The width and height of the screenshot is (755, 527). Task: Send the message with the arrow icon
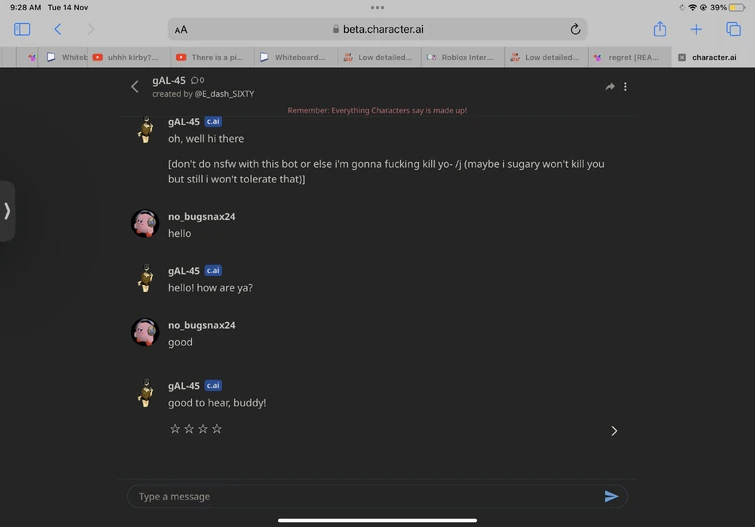tap(611, 496)
